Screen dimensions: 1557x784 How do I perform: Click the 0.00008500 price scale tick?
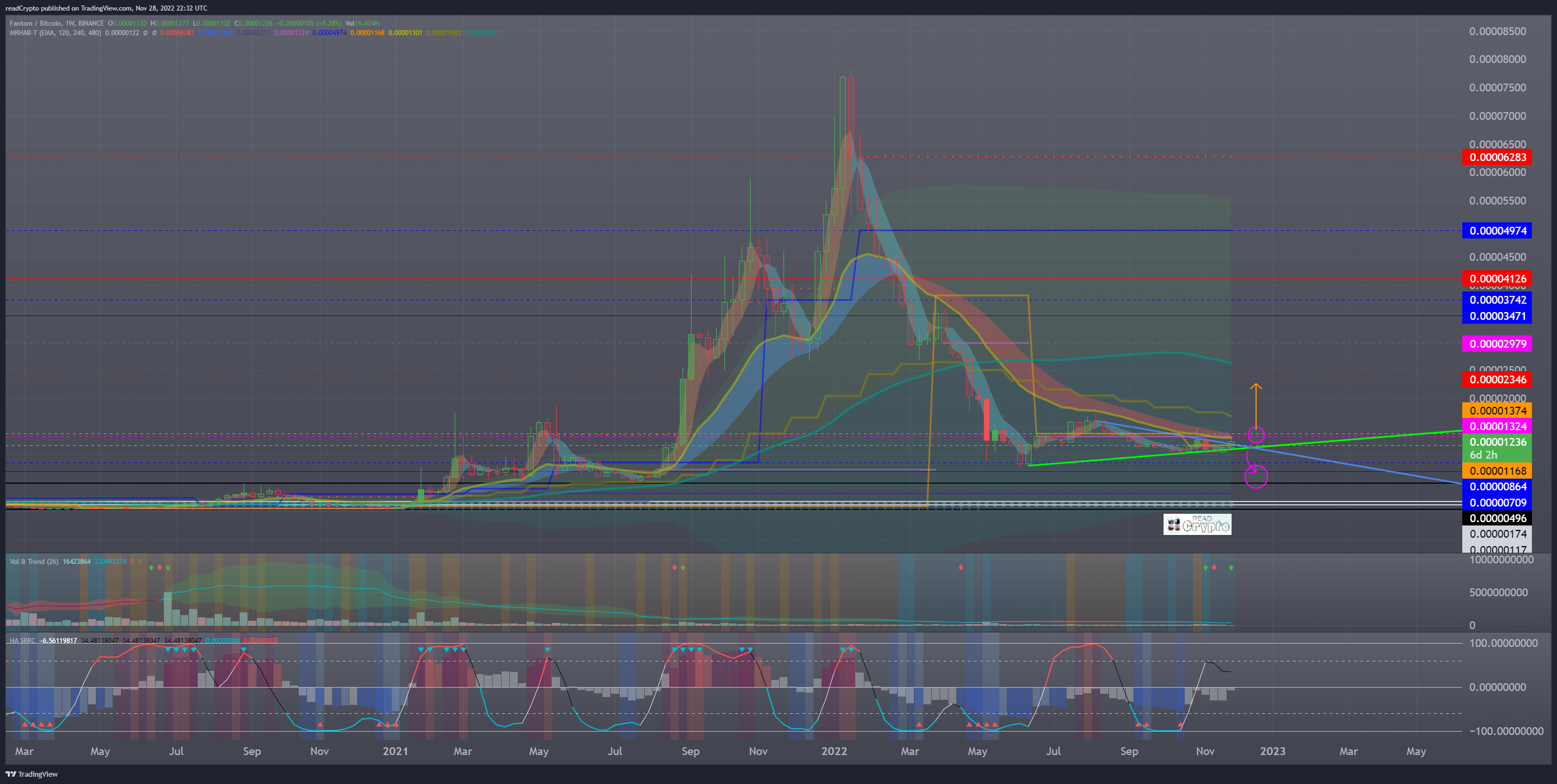tap(1497, 31)
